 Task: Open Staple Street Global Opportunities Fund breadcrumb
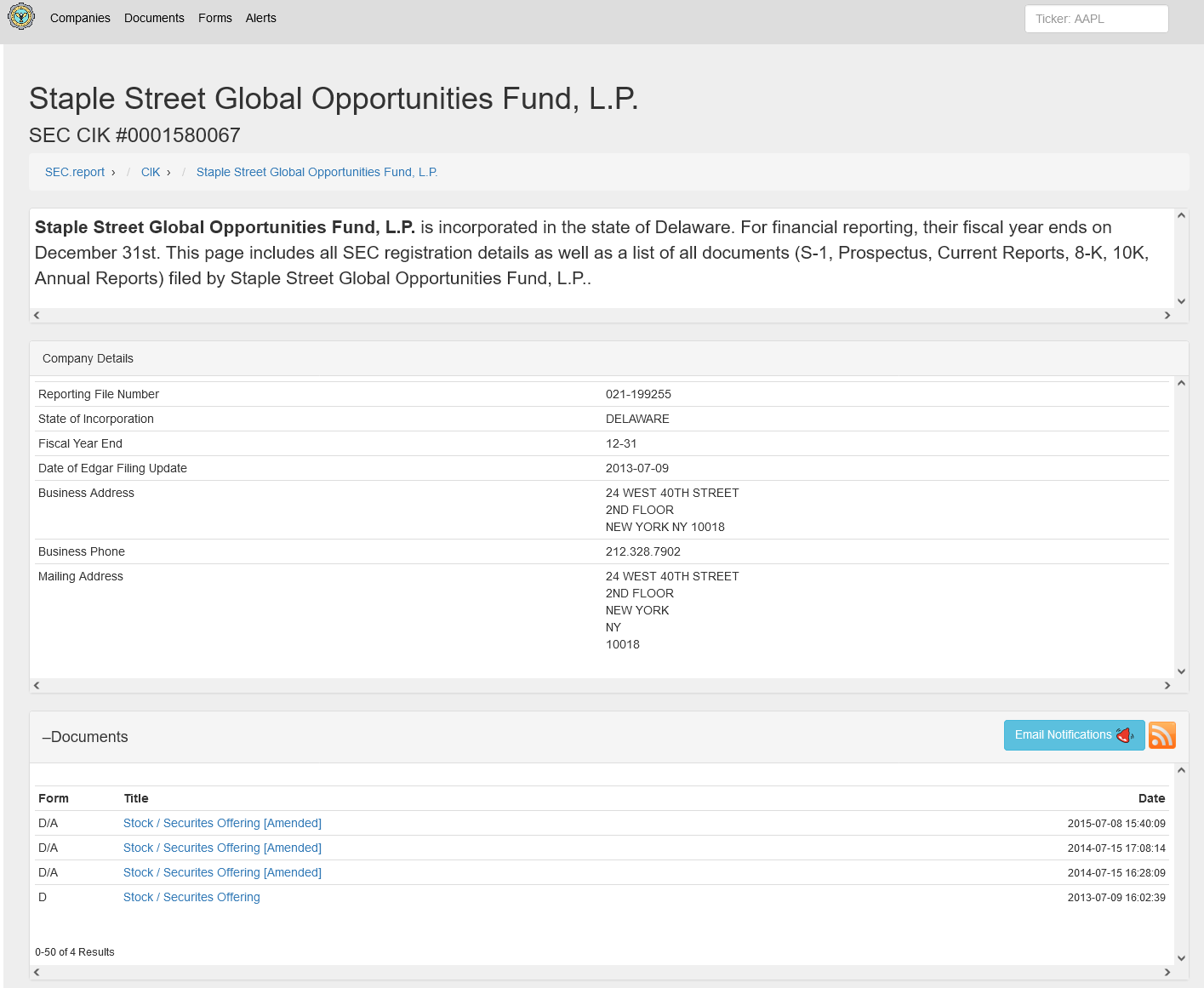(x=317, y=172)
